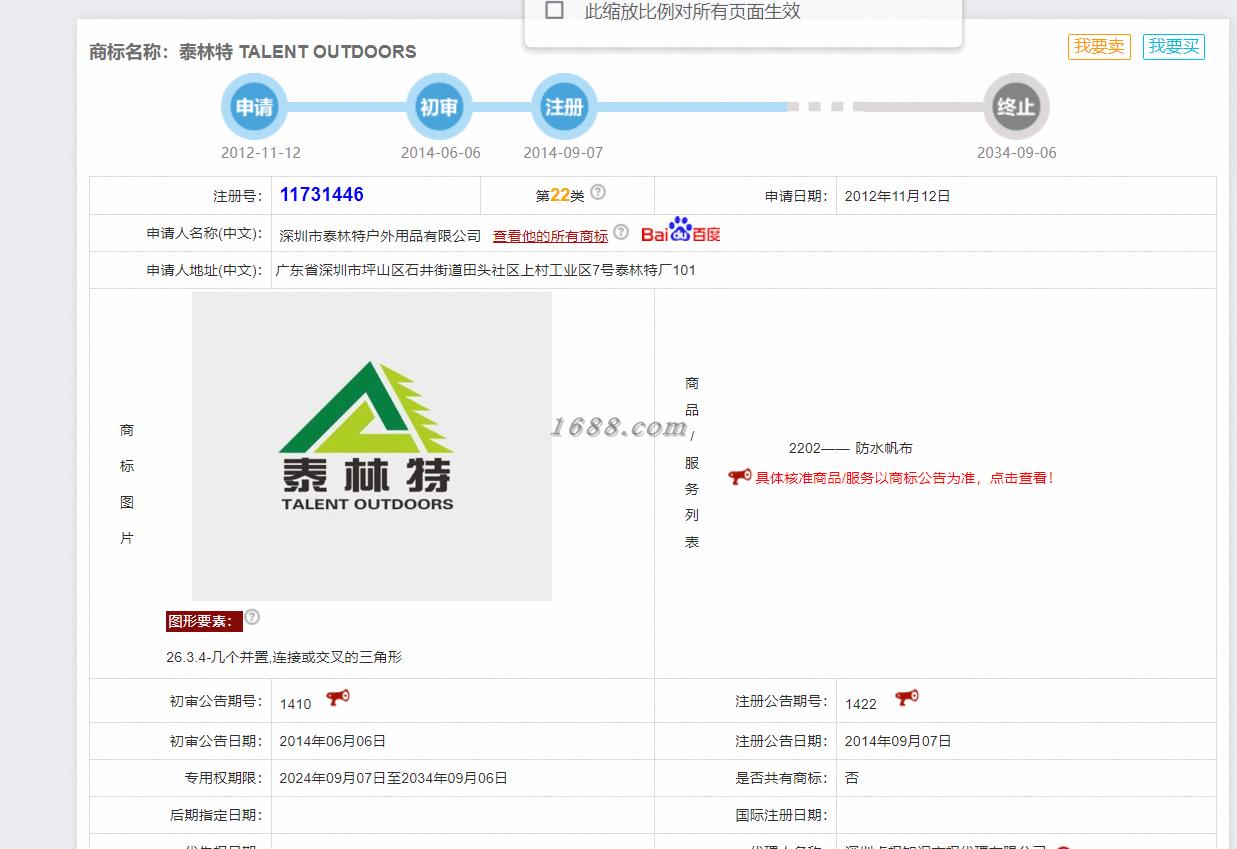Click the 2012-11-12 date under 申请
Viewport: 1237px width, 849px height.
[261, 153]
